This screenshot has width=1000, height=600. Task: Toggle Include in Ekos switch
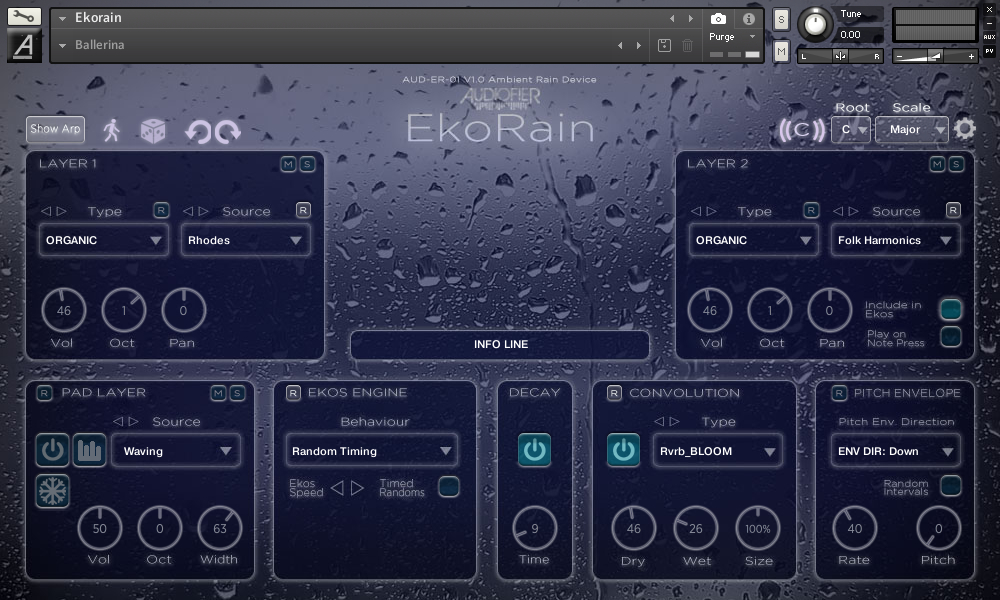pos(951,309)
